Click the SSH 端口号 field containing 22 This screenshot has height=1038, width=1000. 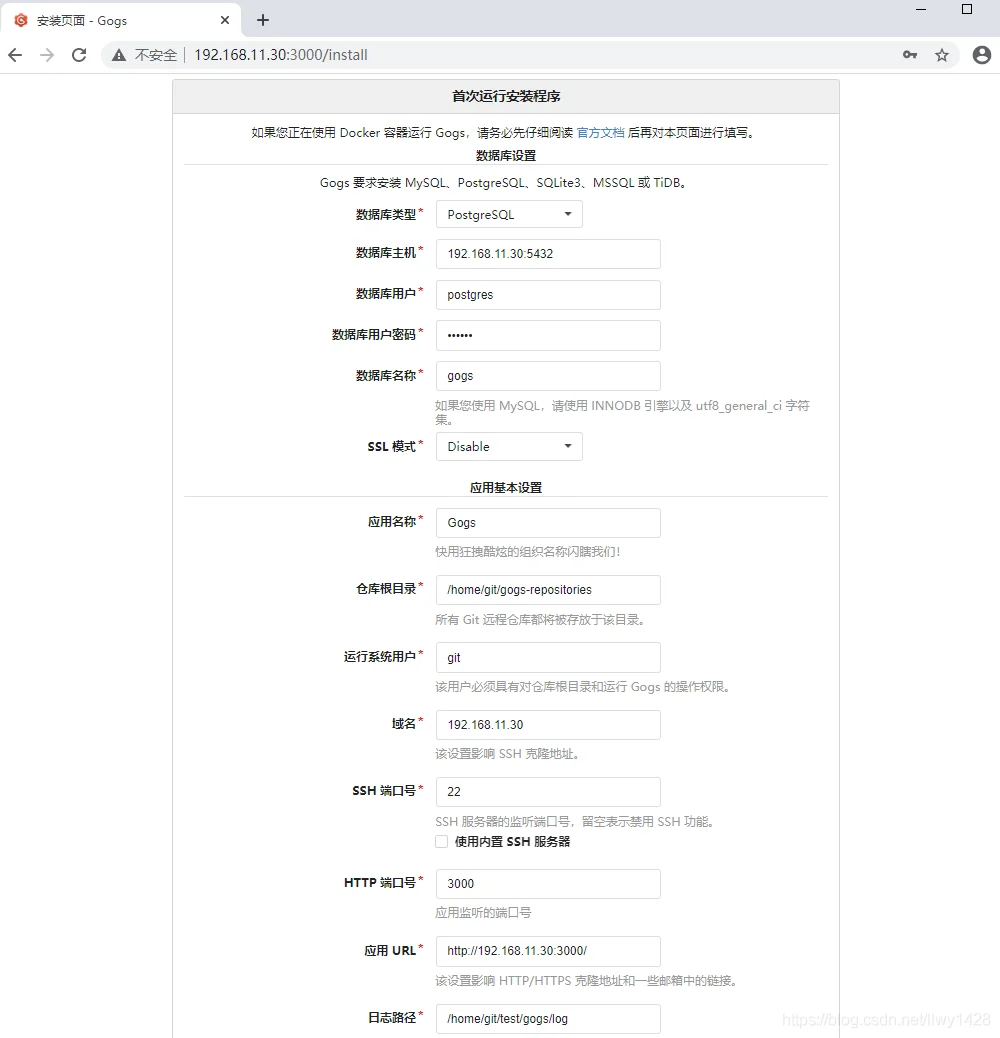548,792
